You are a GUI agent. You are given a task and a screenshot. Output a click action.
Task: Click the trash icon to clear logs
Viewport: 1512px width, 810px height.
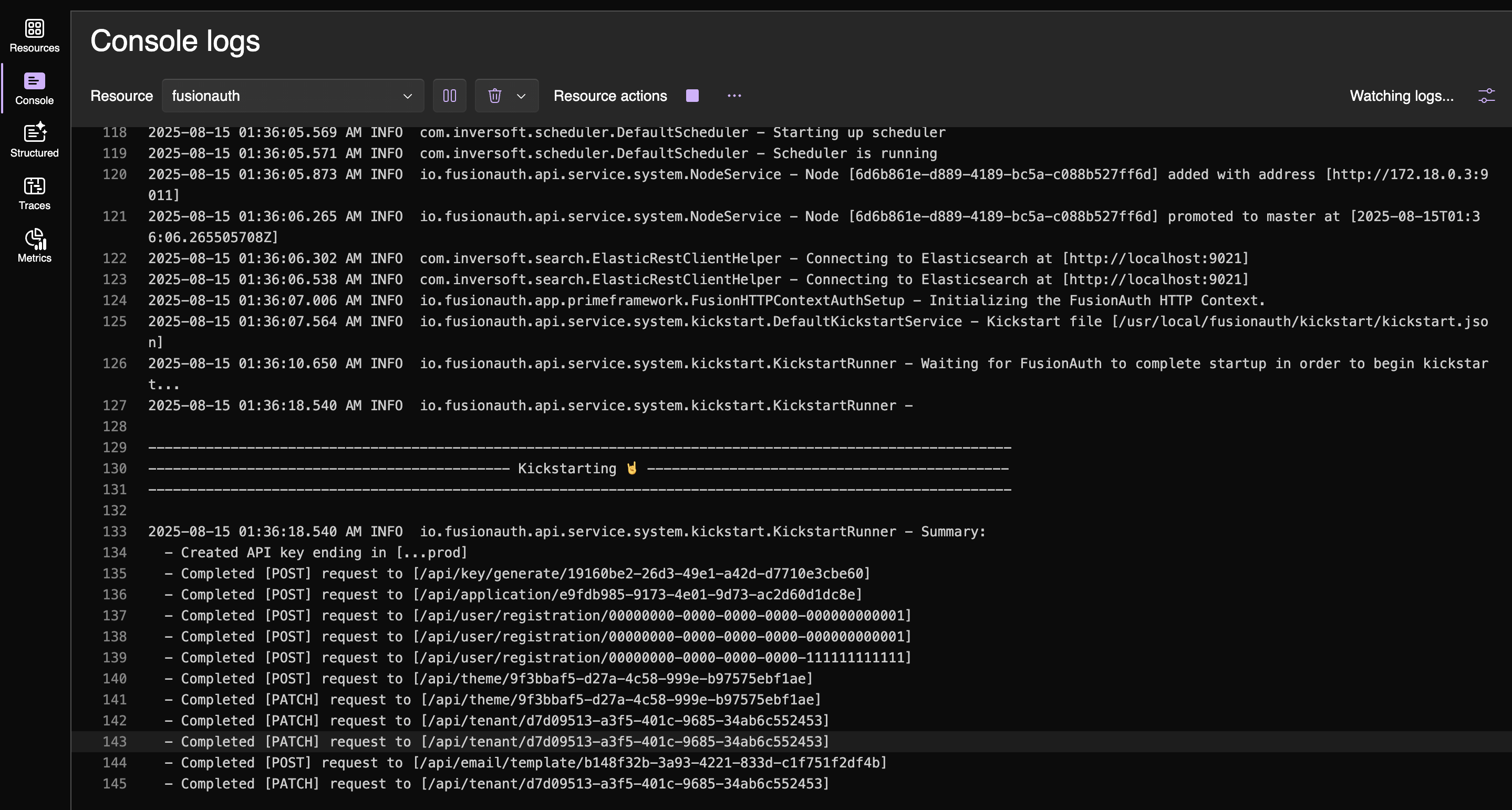[495, 95]
